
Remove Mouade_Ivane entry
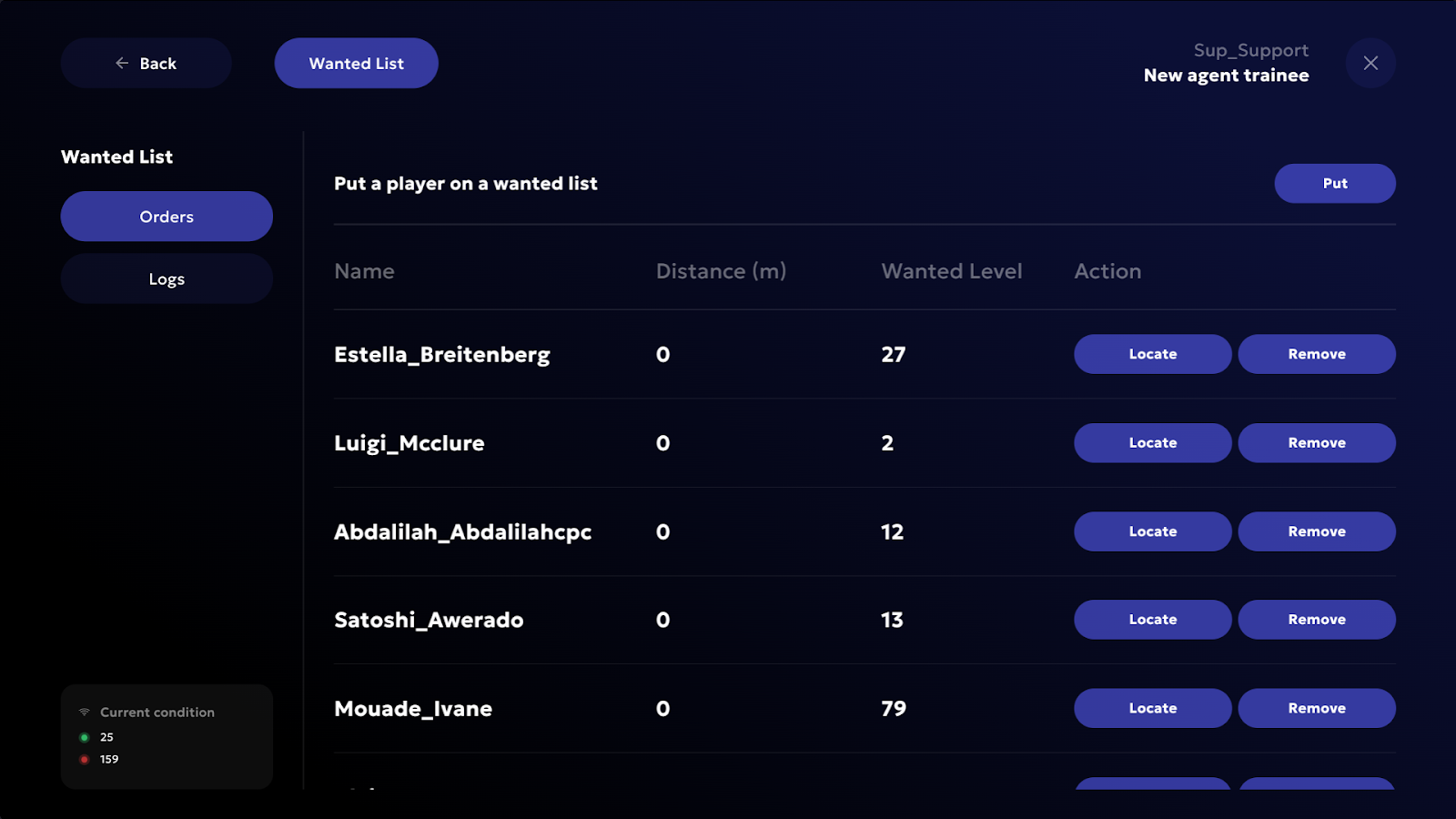(x=1316, y=708)
